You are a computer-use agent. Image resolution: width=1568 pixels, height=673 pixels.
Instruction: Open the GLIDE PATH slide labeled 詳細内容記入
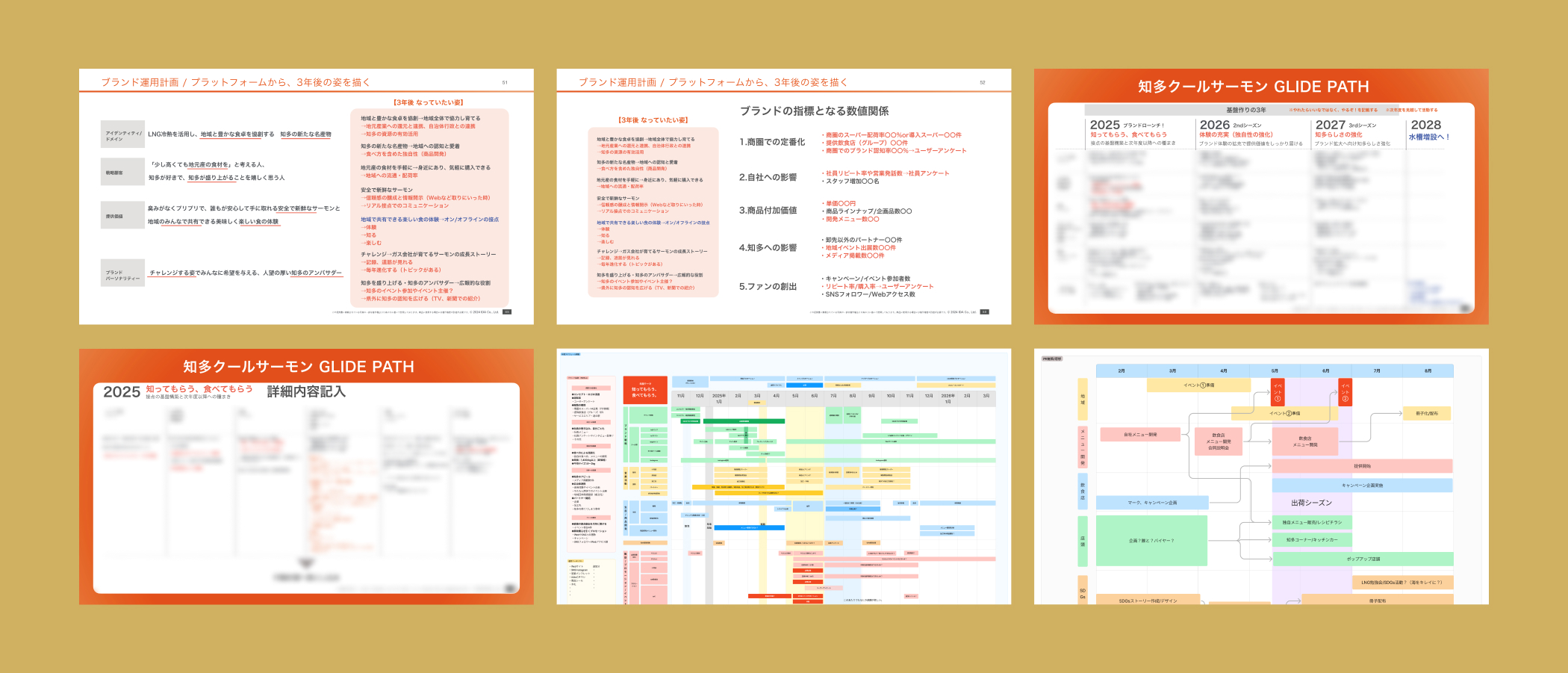(306, 477)
